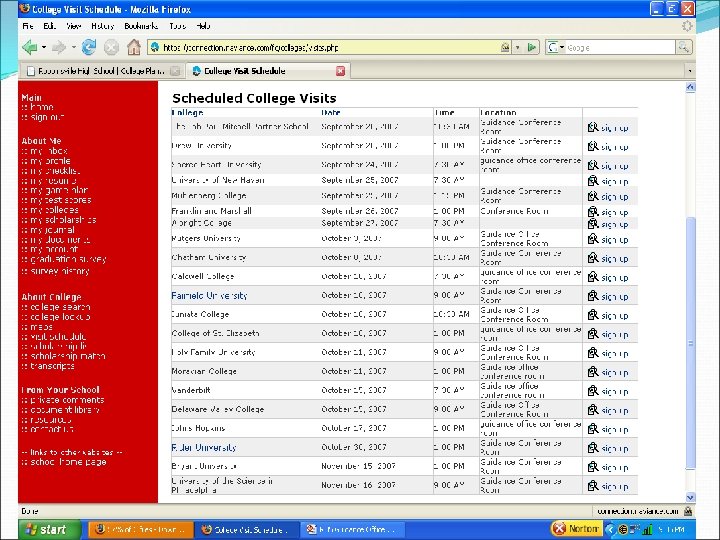This screenshot has width=720, height=540.
Task: Open the address bar history dropdown
Action: (x=518, y=47)
